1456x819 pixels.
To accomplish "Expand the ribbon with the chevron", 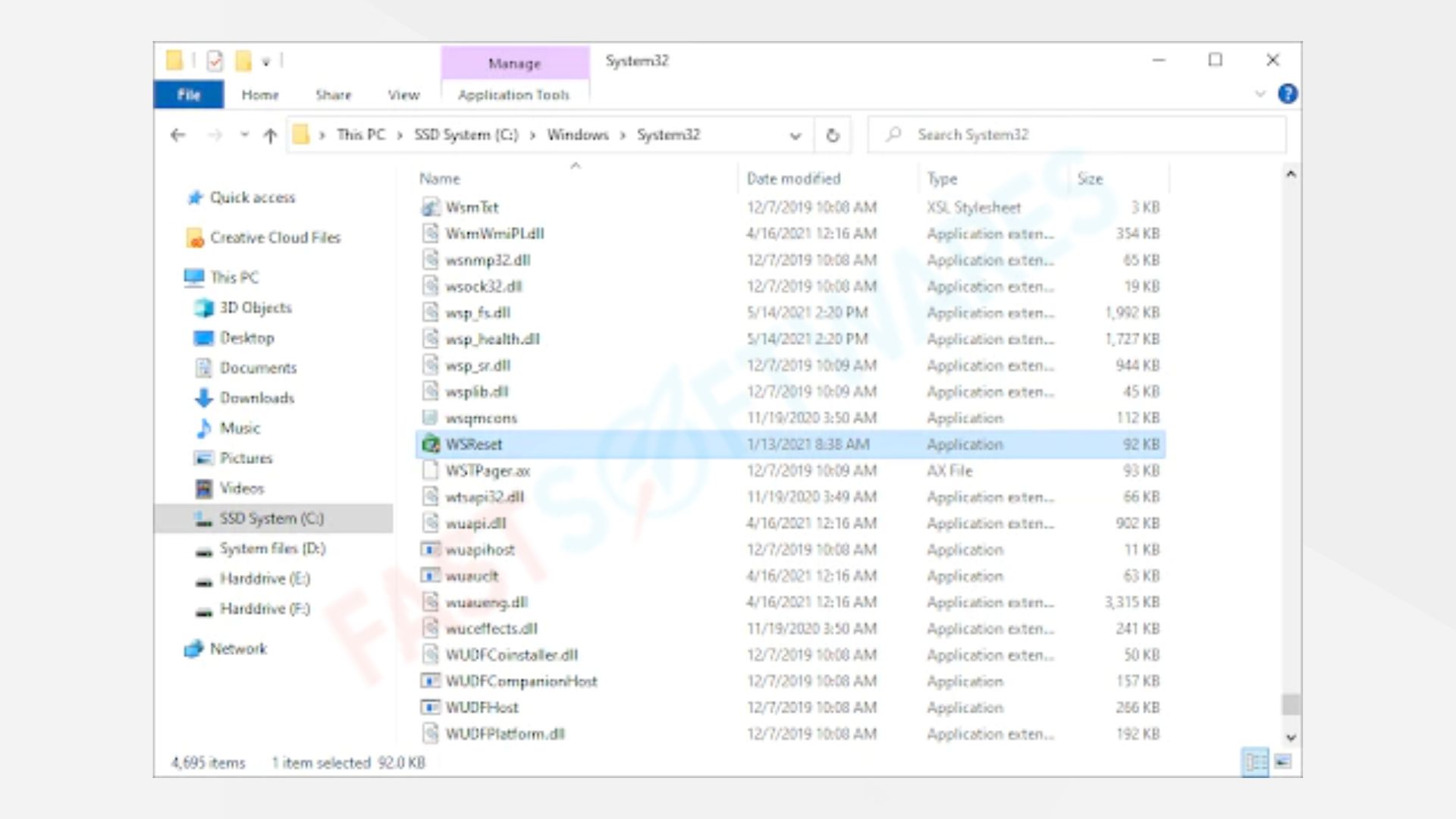I will (1260, 94).
